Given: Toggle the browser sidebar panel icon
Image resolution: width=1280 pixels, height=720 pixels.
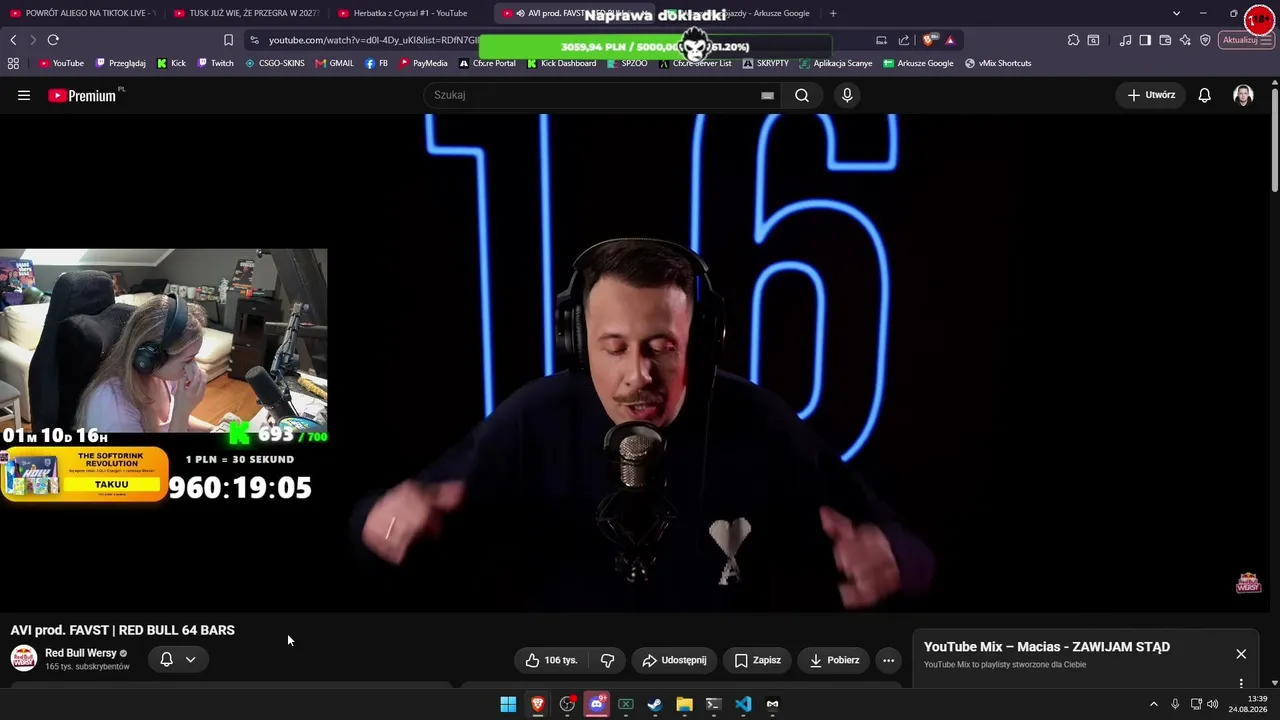Looking at the screenshot, I should point(1145,40).
